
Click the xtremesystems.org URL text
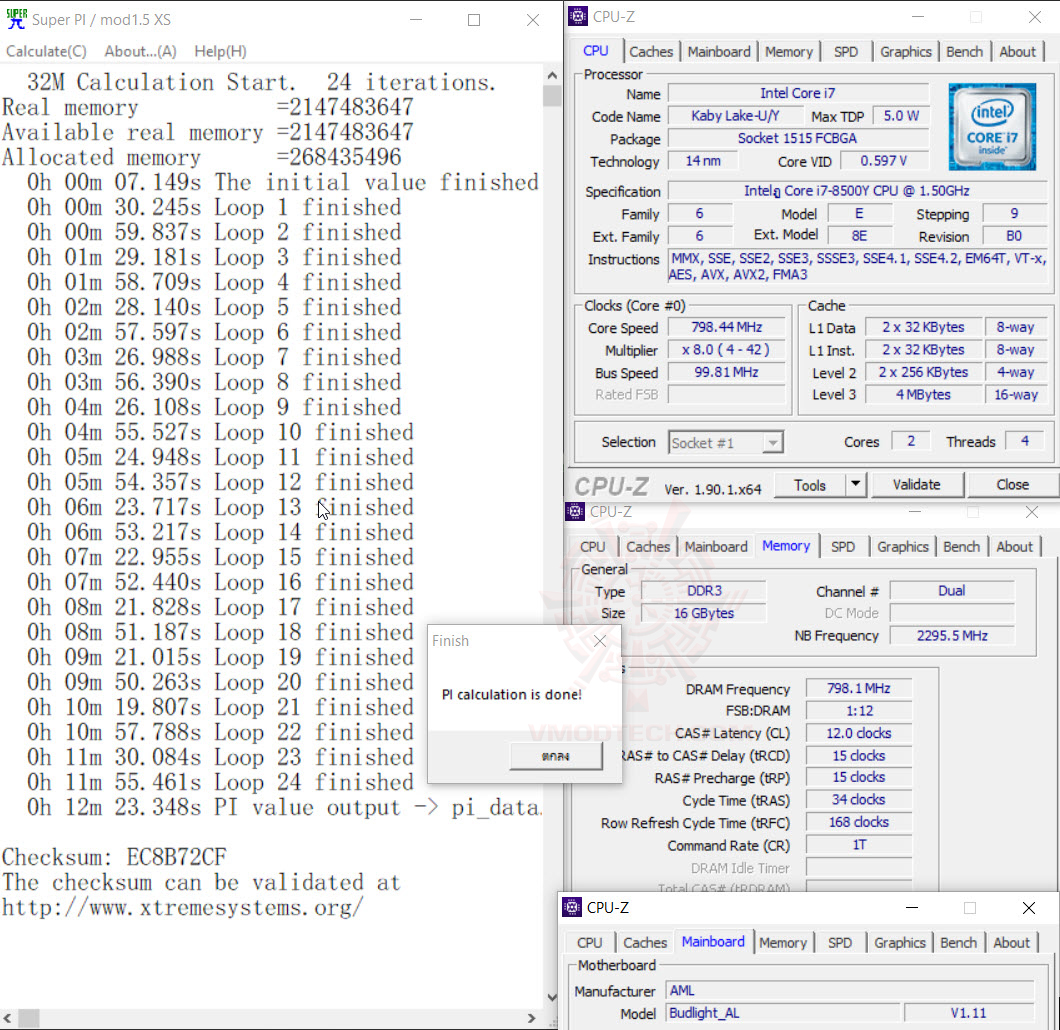(183, 907)
